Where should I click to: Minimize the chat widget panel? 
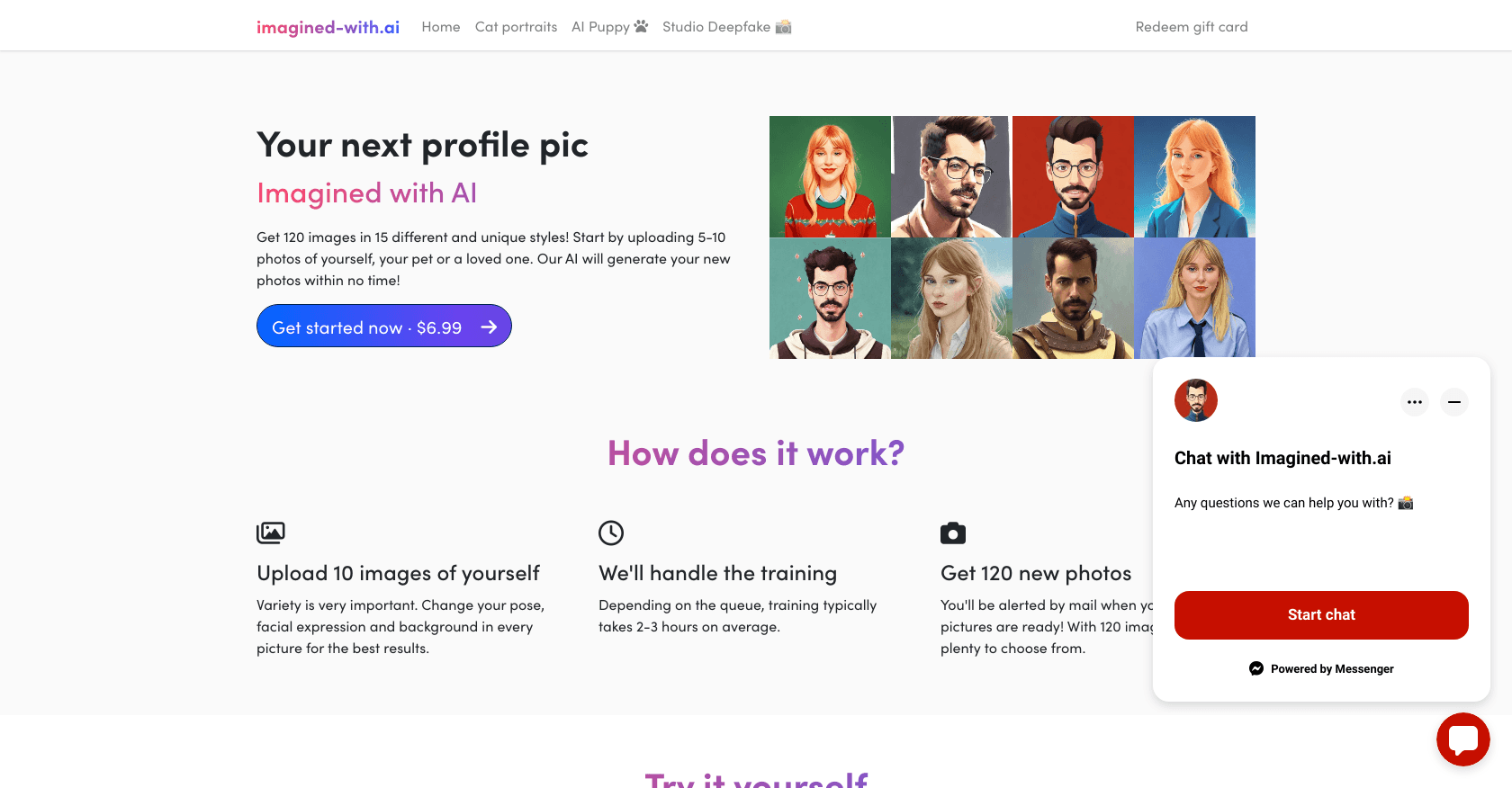[1453, 402]
